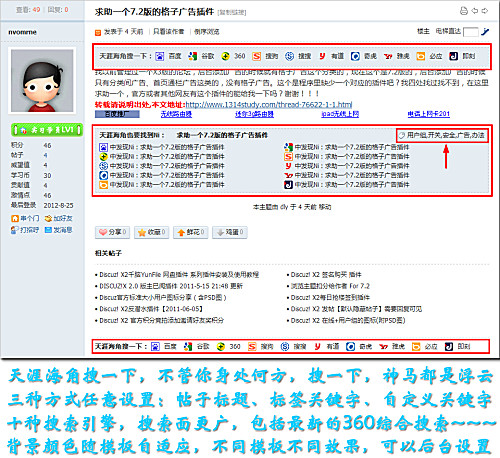The image size is (500, 458).
Task: Click the floor jump input field
Action: point(470,32)
